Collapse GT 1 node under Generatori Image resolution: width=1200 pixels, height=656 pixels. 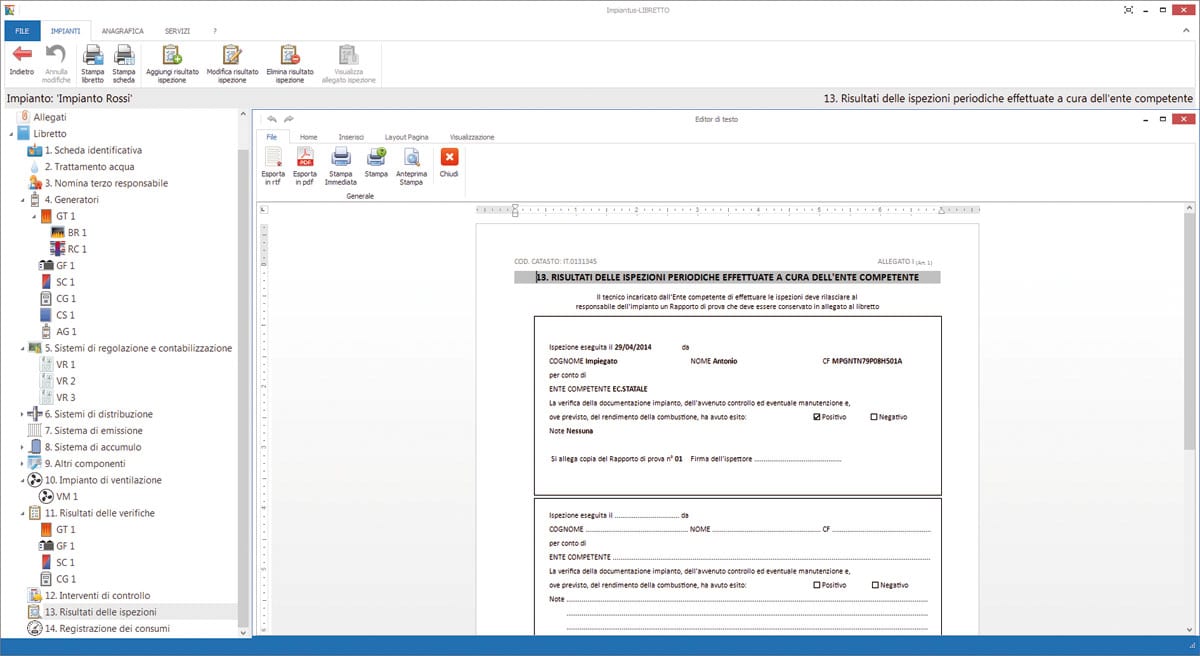pos(33,216)
